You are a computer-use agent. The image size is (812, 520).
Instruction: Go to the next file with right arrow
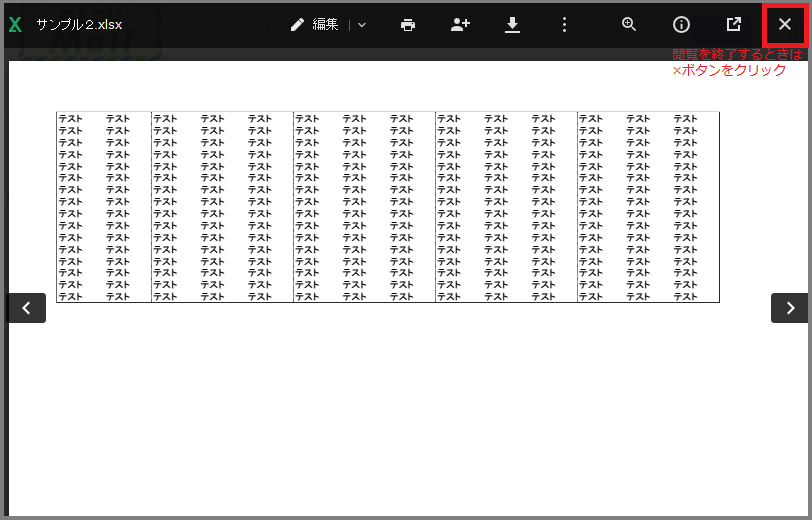(789, 308)
